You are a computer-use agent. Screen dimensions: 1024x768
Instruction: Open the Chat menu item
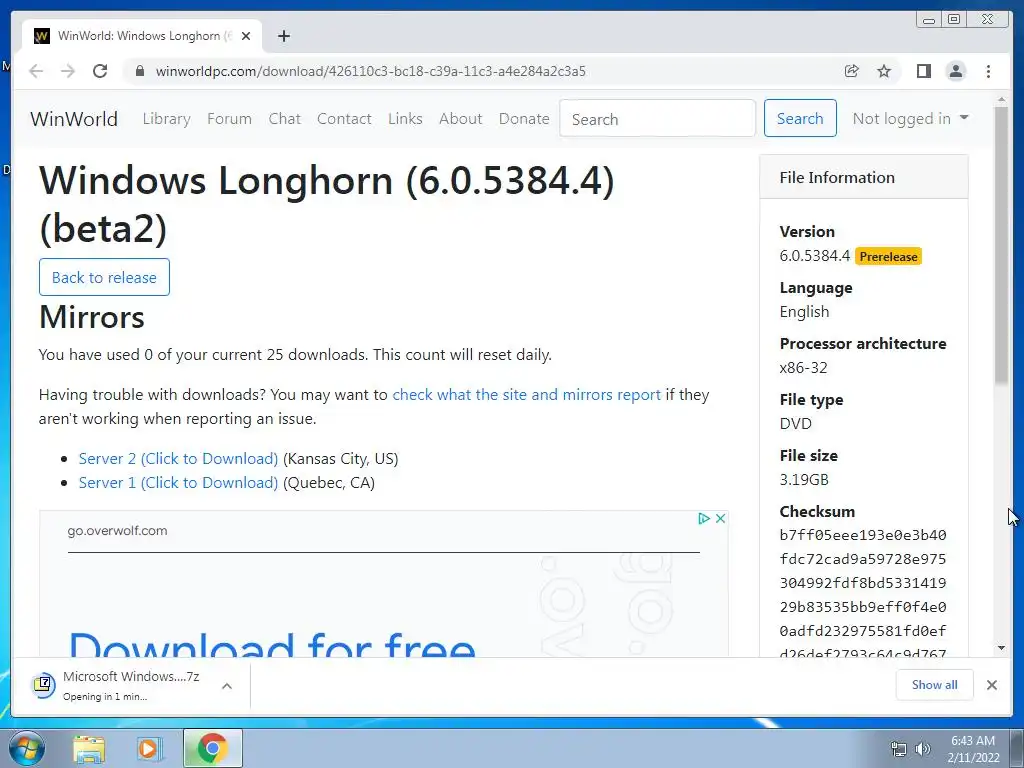[285, 119]
